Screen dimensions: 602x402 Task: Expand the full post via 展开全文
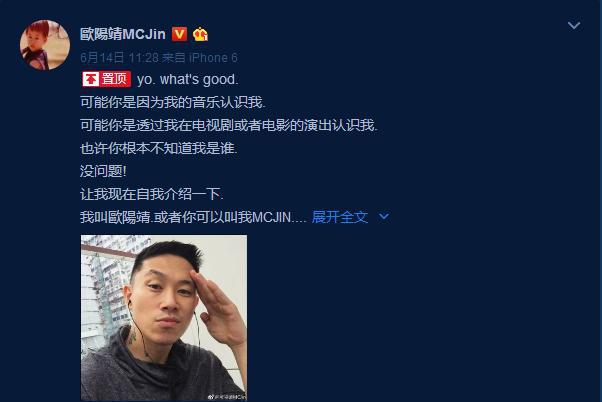(340, 217)
